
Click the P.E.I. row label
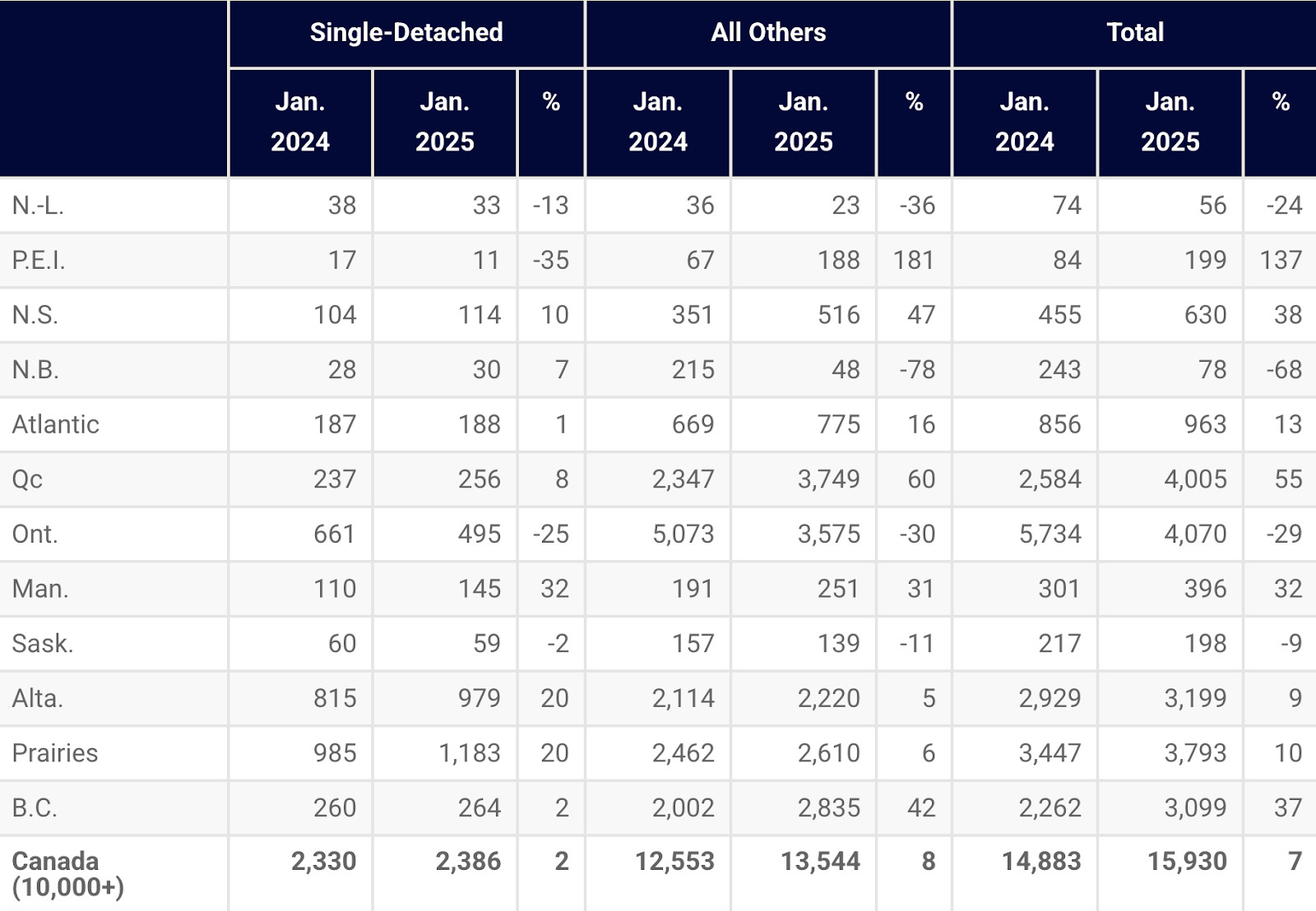(x=39, y=261)
